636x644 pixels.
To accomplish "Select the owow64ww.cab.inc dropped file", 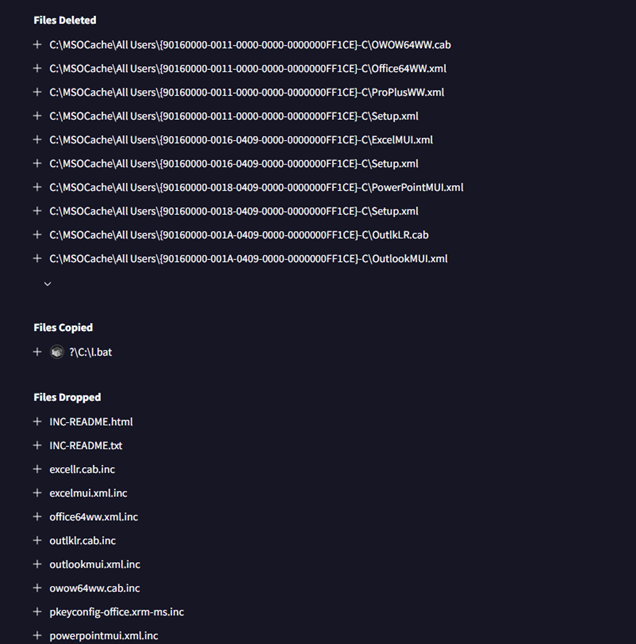I will [94, 588].
